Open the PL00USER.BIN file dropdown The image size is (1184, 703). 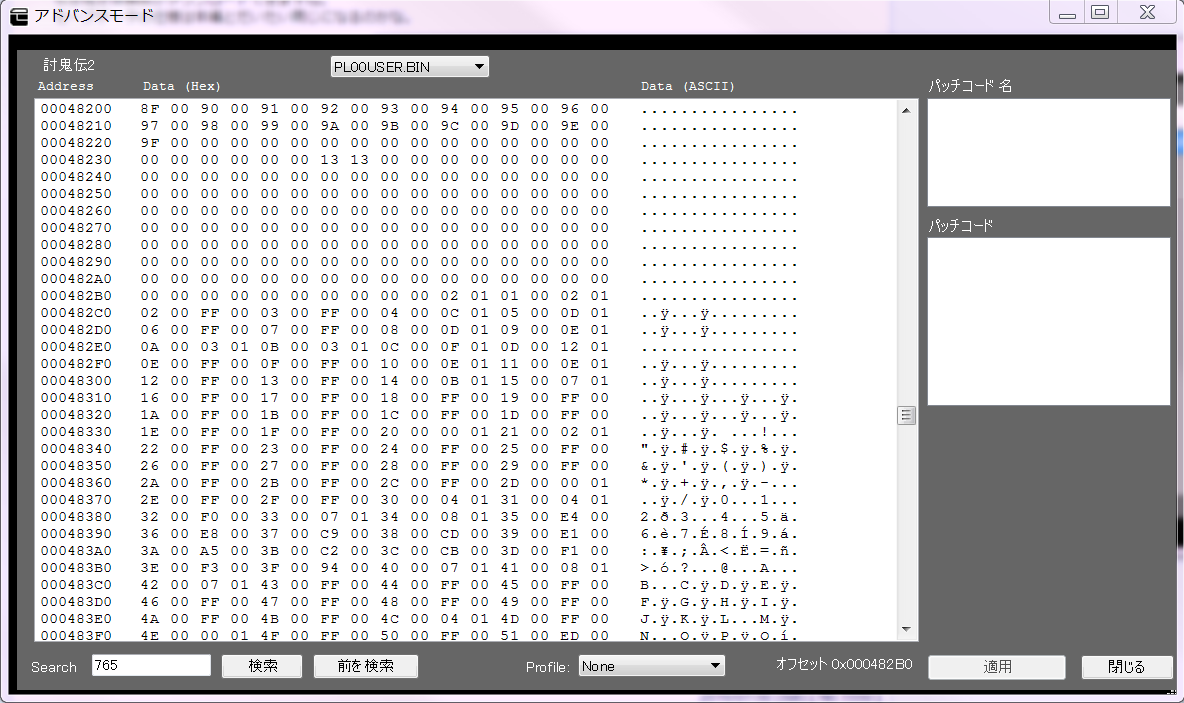coord(409,67)
